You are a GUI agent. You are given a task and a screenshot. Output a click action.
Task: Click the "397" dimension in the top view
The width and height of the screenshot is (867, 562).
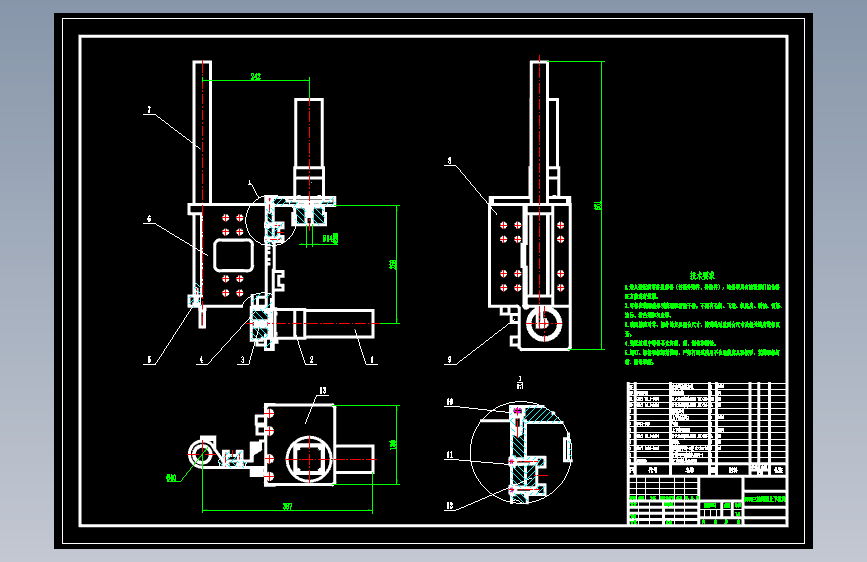pyautogui.click(x=287, y=506)
